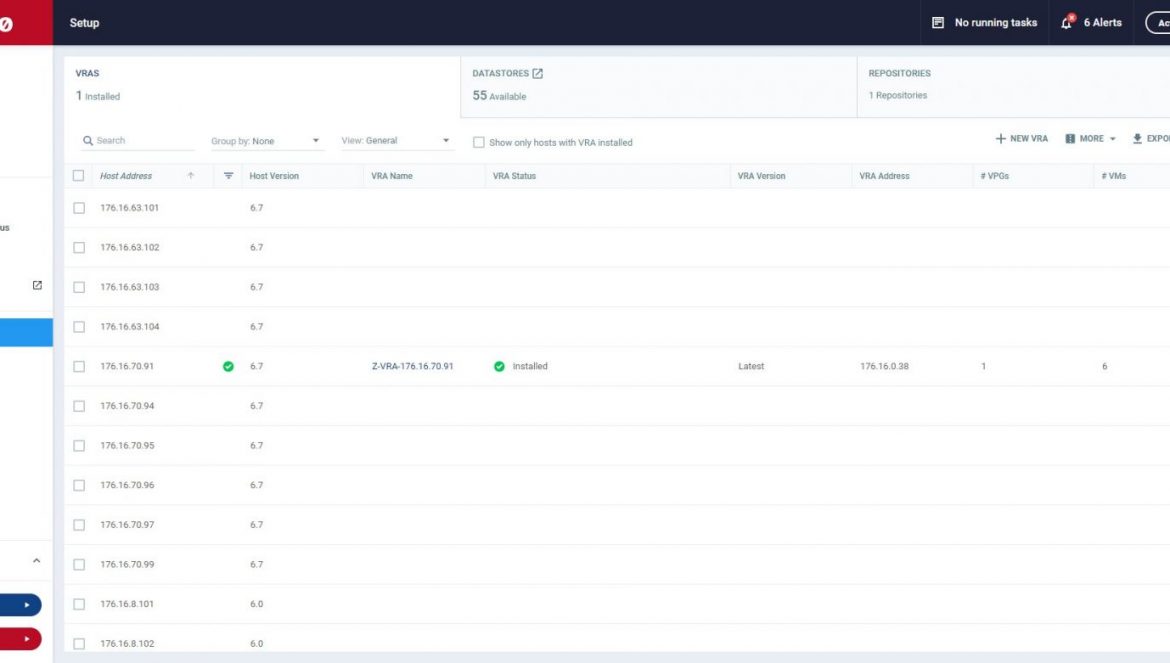Open the View General dropdown
Image resolution: width=1170 pixels, height=663 pixels.
396,140
